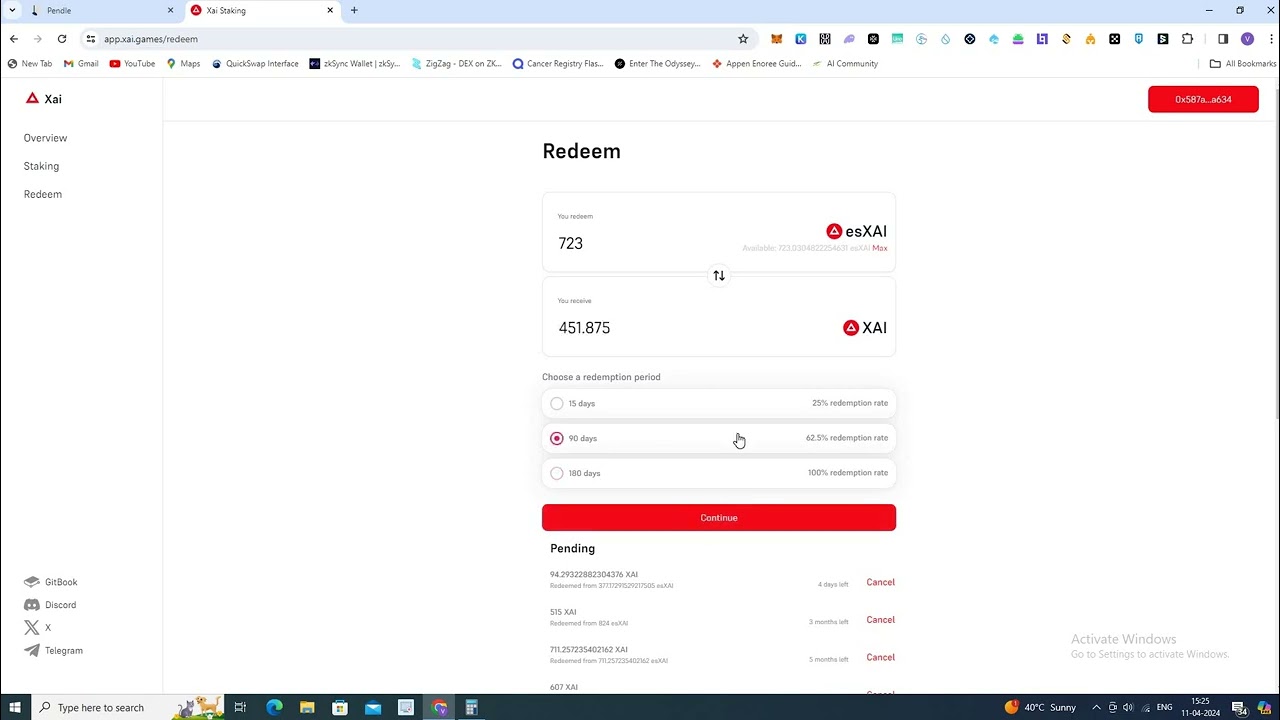The image size is (1280, 720).
Task: Launch Microsoft Edge from taskbar
Action: pyautogui.click(x=274, y=707)
